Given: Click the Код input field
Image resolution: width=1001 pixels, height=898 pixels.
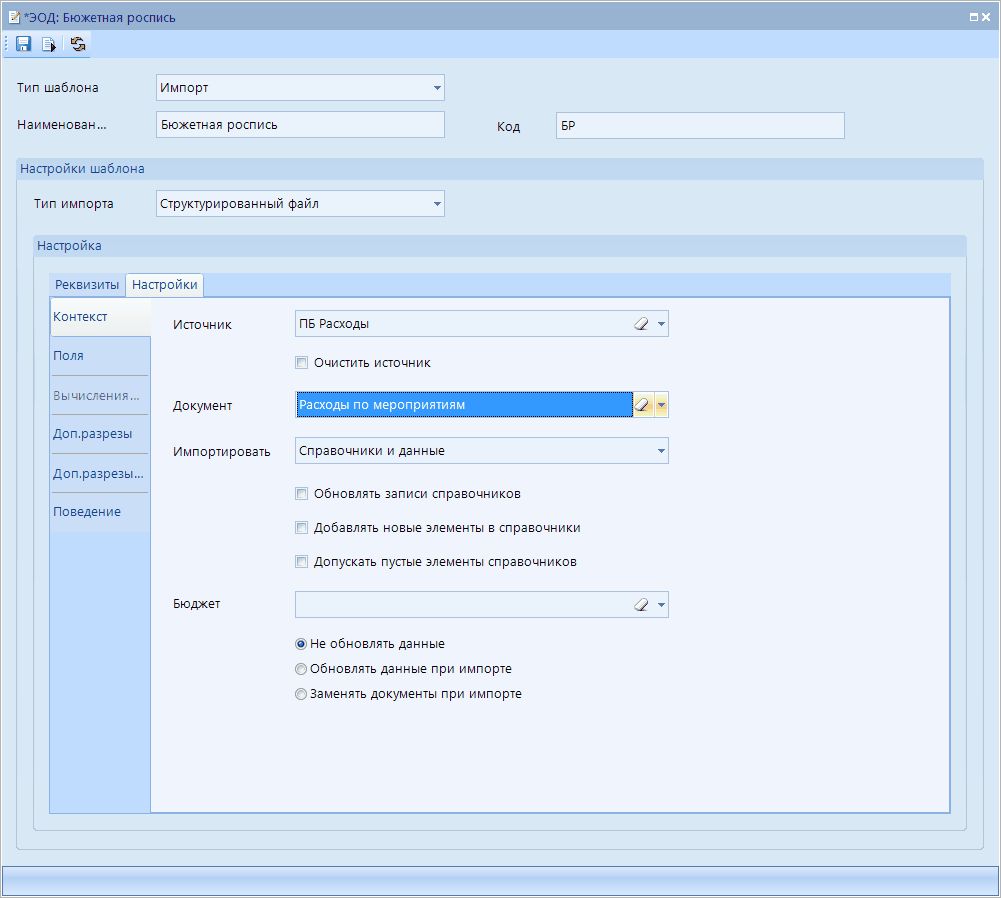Looking at the screenshot, I should pyautogui.click(x=700, y=126).
